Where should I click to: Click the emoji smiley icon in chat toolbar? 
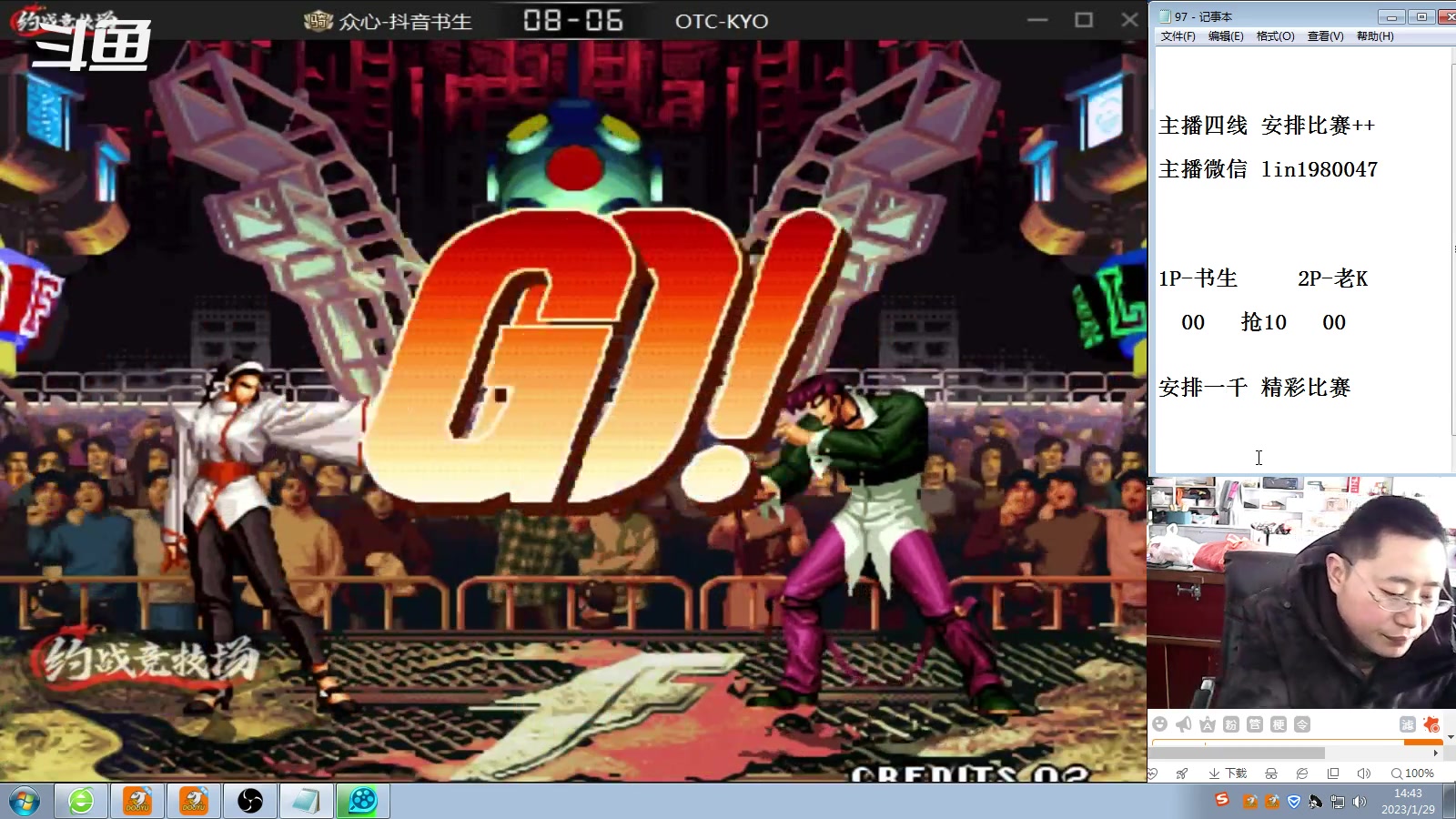1160,724
